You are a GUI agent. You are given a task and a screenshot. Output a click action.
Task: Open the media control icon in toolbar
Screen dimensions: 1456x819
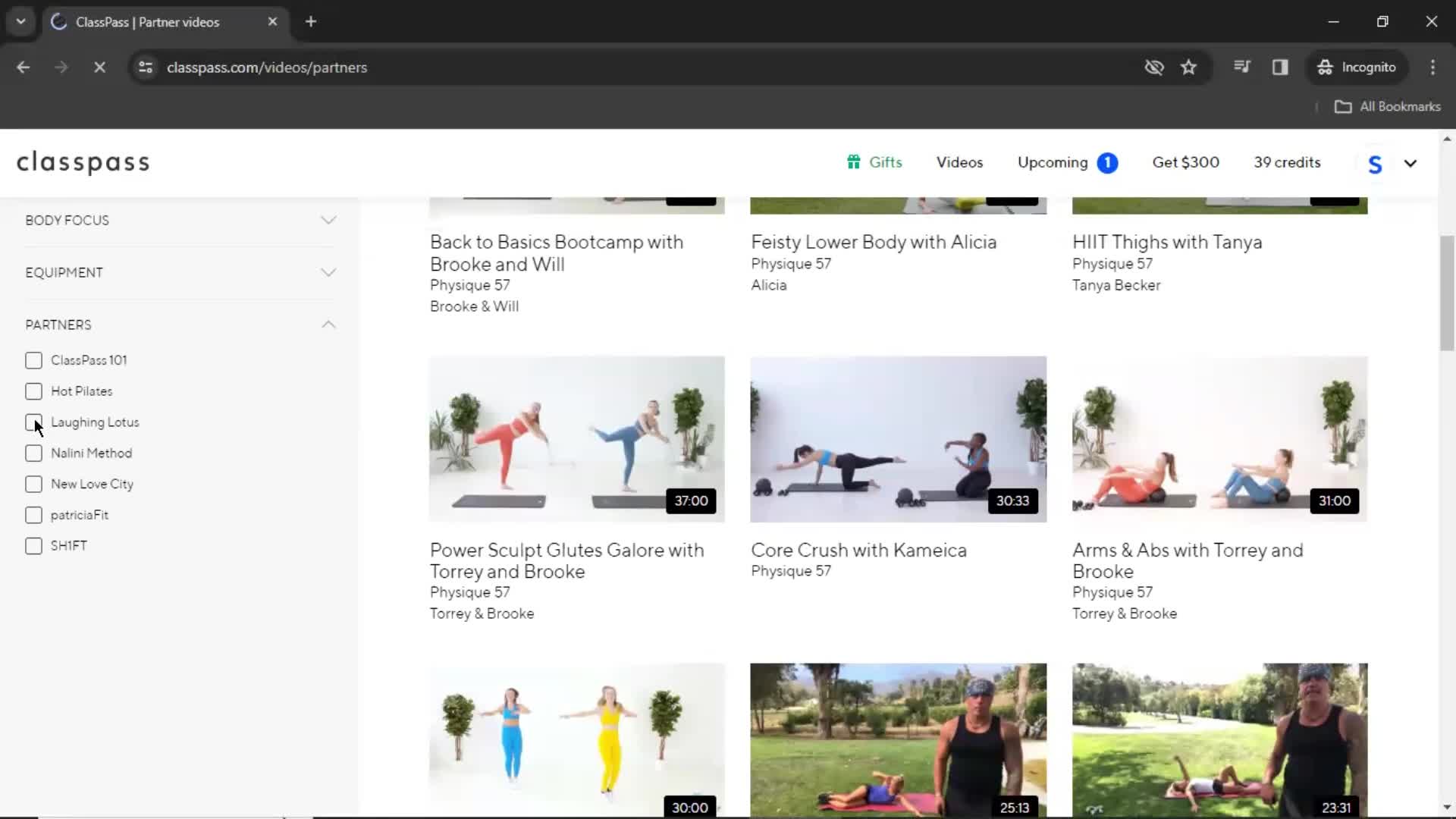click(1241, 67)
